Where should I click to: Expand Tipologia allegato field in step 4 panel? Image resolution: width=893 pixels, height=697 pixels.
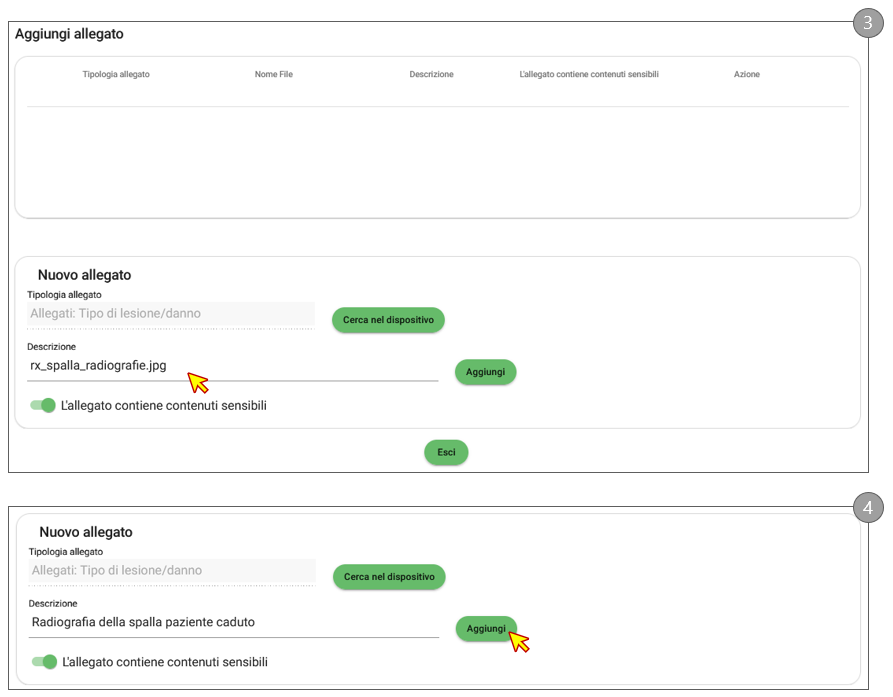(172, 571)
